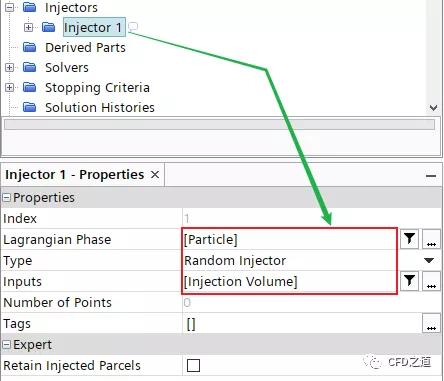
Task: Click the tree panel scroll-down arrow
Action: coord(433,108)
